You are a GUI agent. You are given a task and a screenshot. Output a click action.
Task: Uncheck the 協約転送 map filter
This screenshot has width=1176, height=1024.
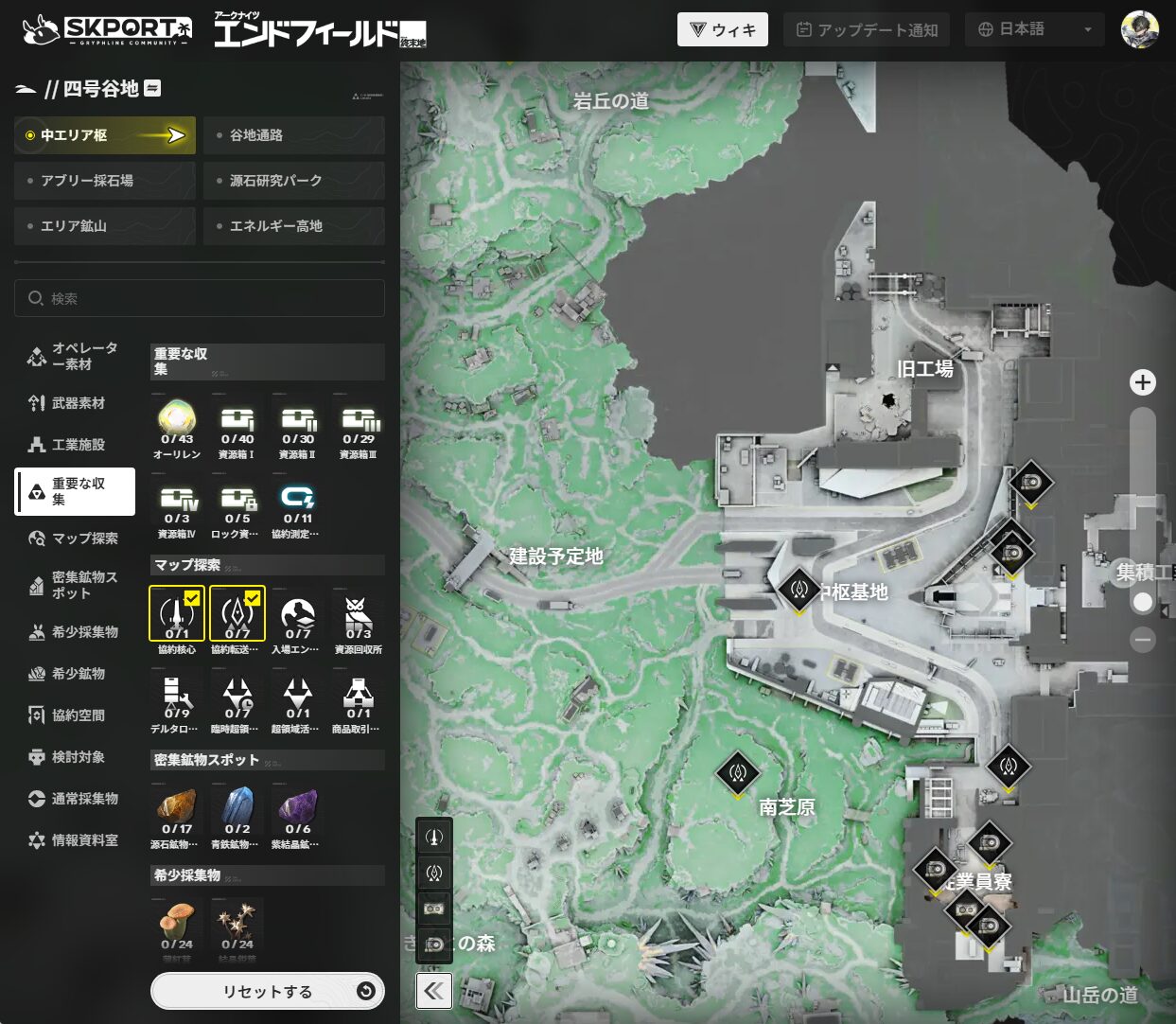point(237,613)
